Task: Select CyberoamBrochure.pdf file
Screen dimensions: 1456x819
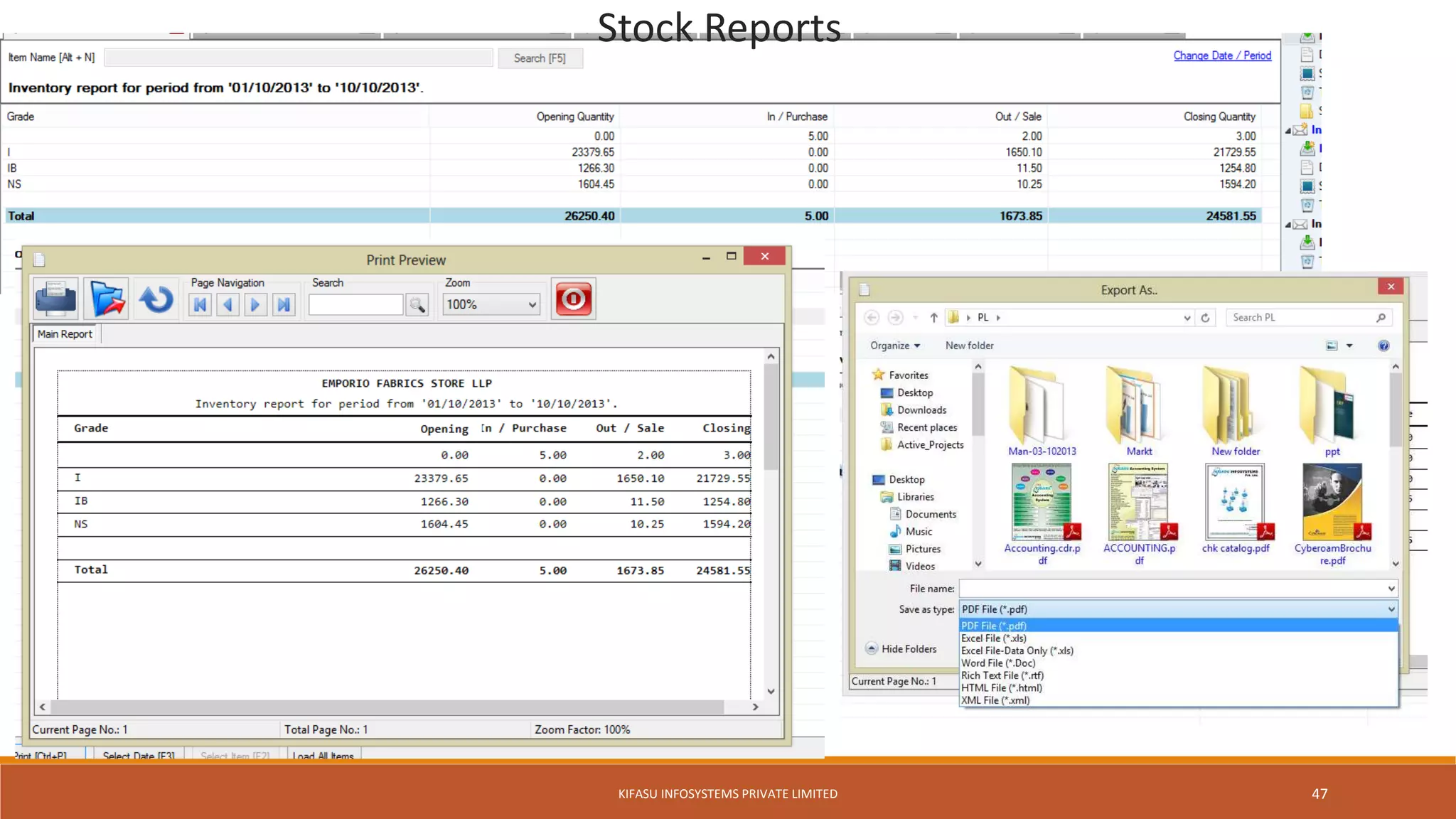Action: [x=1332, y=514]
